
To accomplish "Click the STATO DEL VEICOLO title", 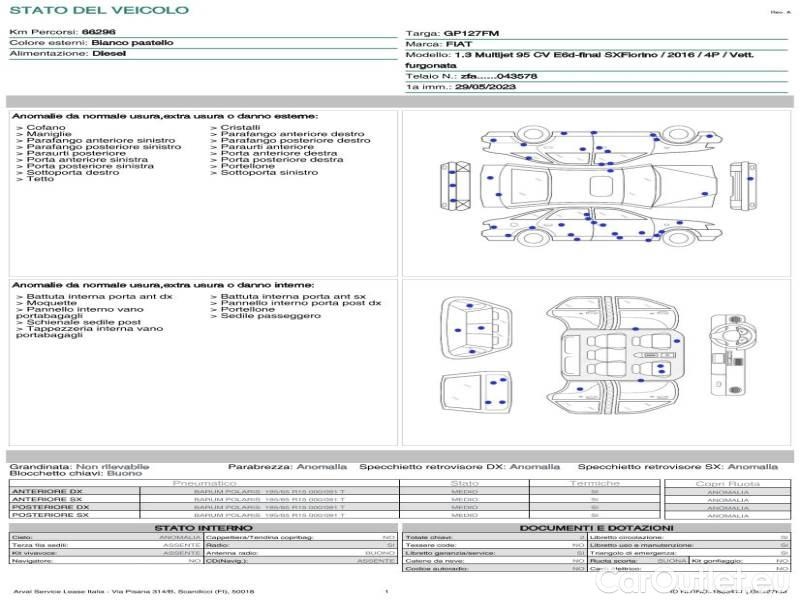I will pos(98,10).
